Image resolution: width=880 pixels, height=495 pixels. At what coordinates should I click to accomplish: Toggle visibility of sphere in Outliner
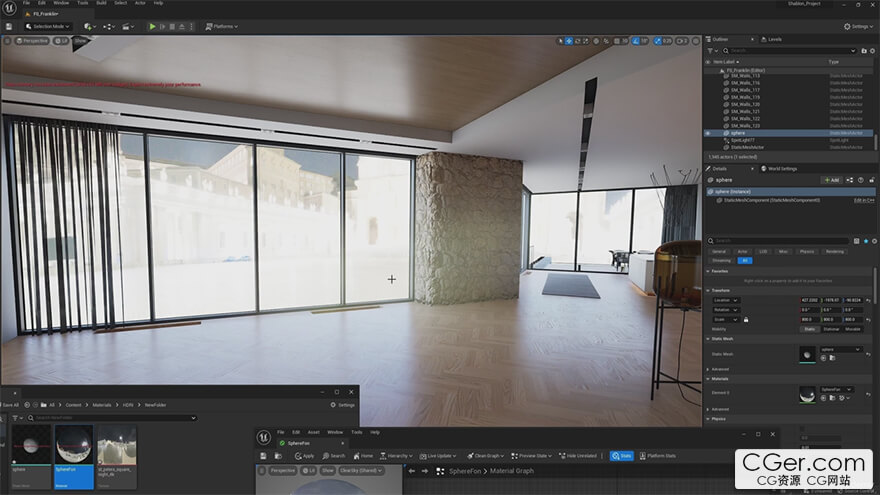tap(708, 132)
